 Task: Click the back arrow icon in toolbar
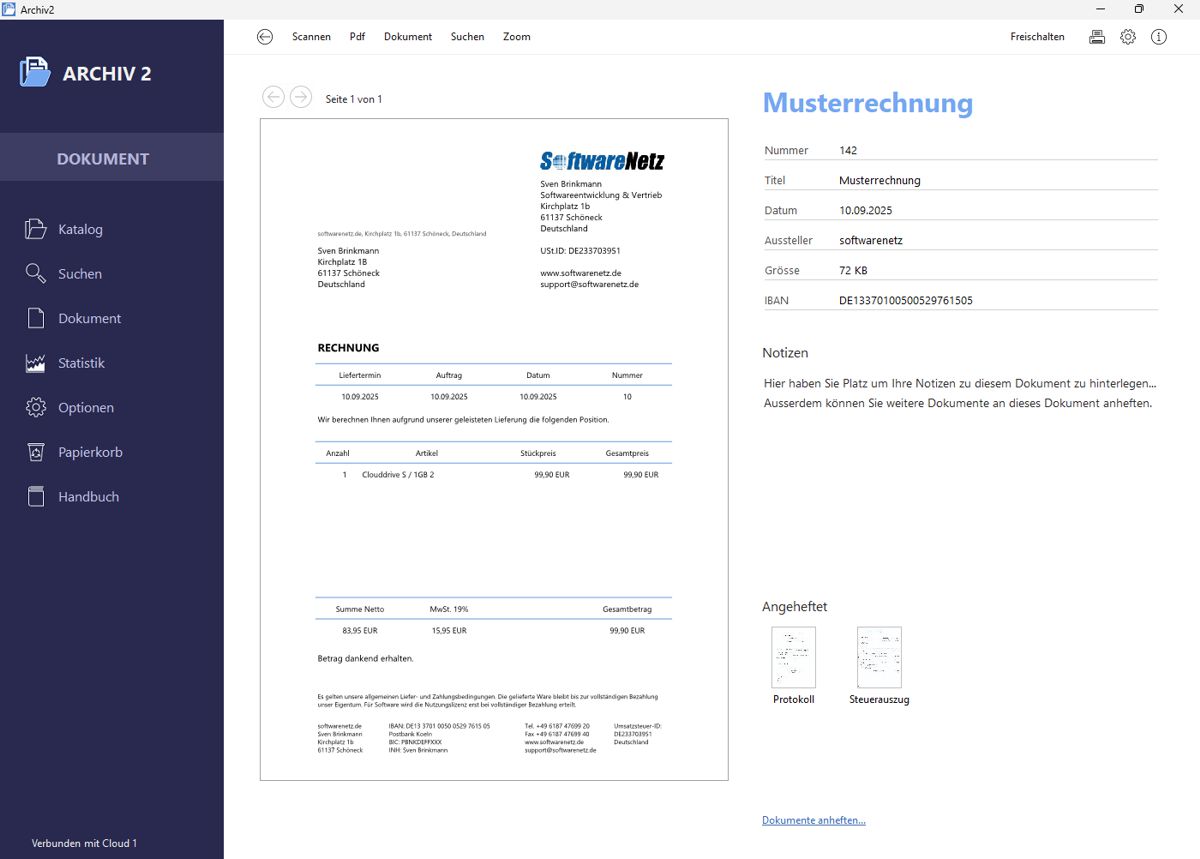pyautogui.click(x=265, y=37)
